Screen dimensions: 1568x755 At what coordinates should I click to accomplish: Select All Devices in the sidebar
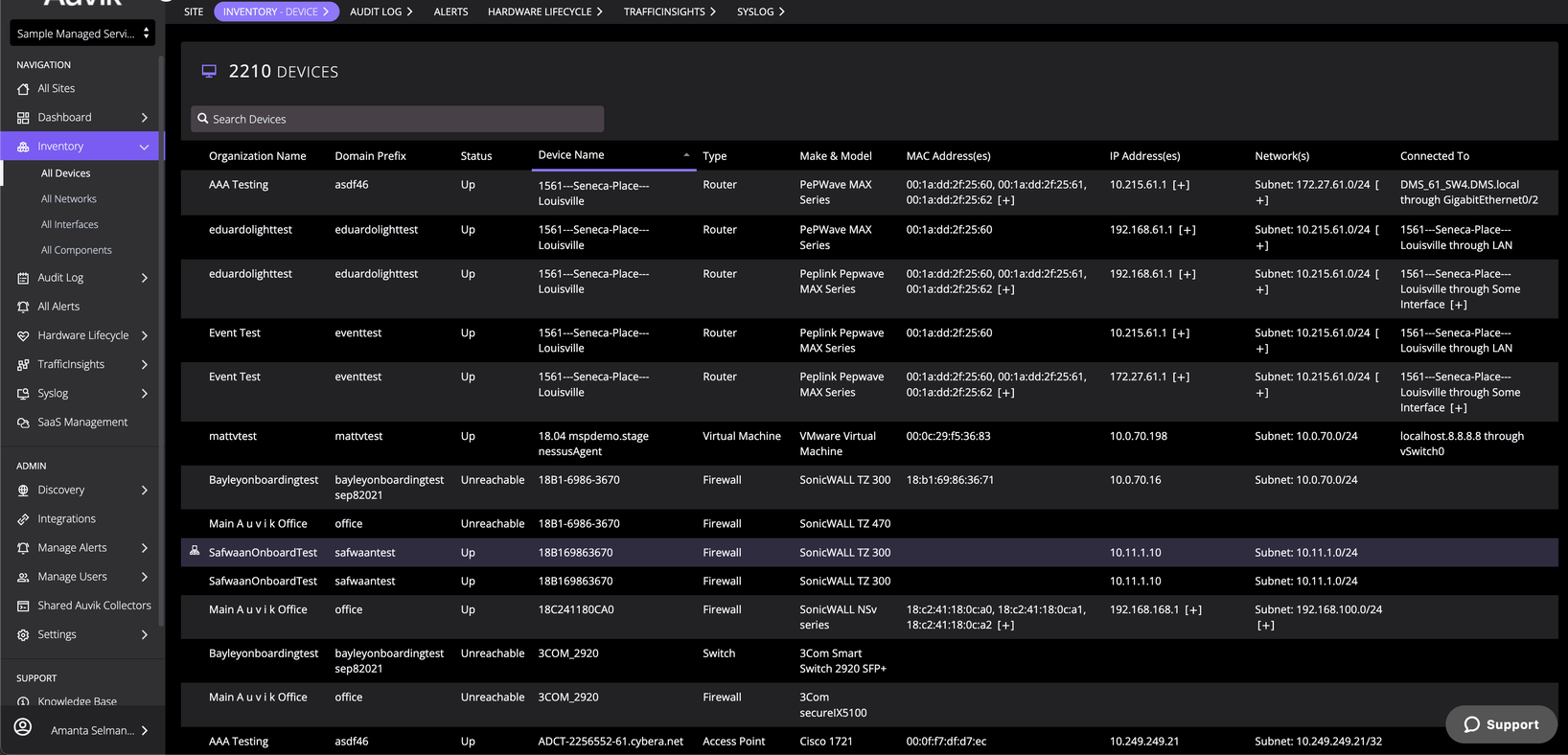pos(66,173)
